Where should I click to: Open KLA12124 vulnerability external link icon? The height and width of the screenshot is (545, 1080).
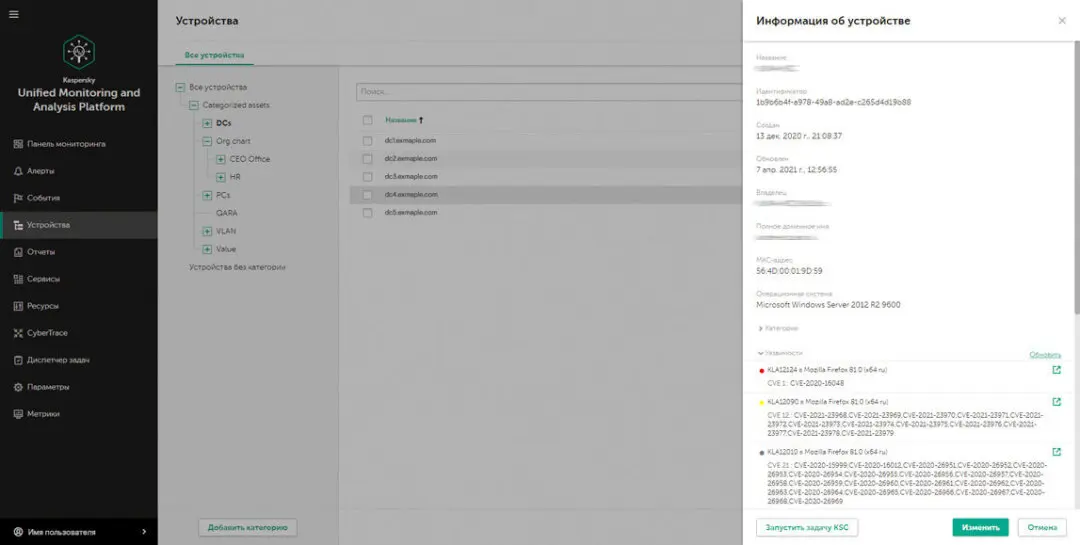(x=1057, y=371)
